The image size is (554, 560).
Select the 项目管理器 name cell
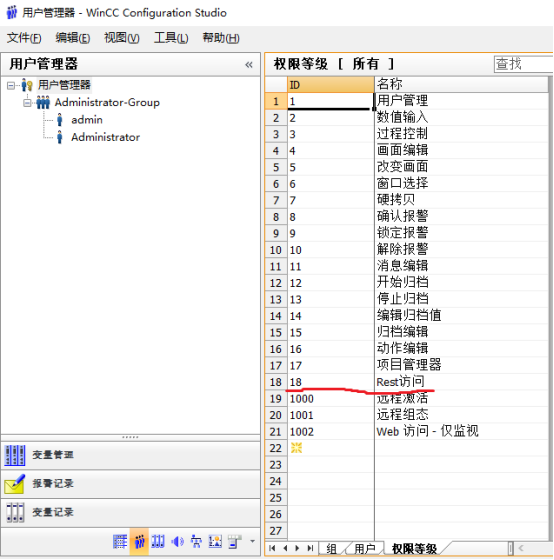461,365
